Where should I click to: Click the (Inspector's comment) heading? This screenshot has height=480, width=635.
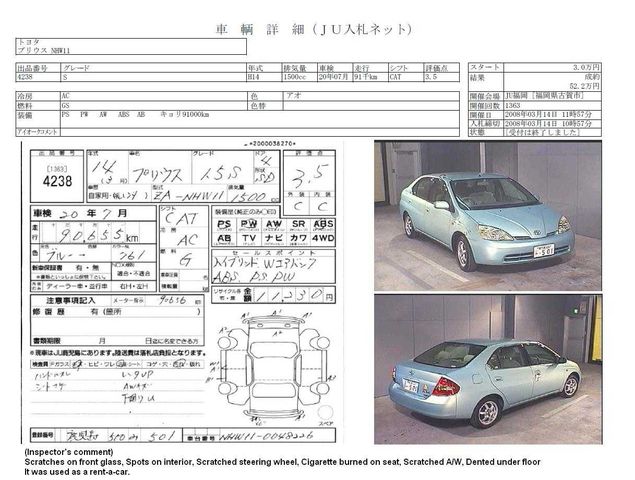point(69,452)
